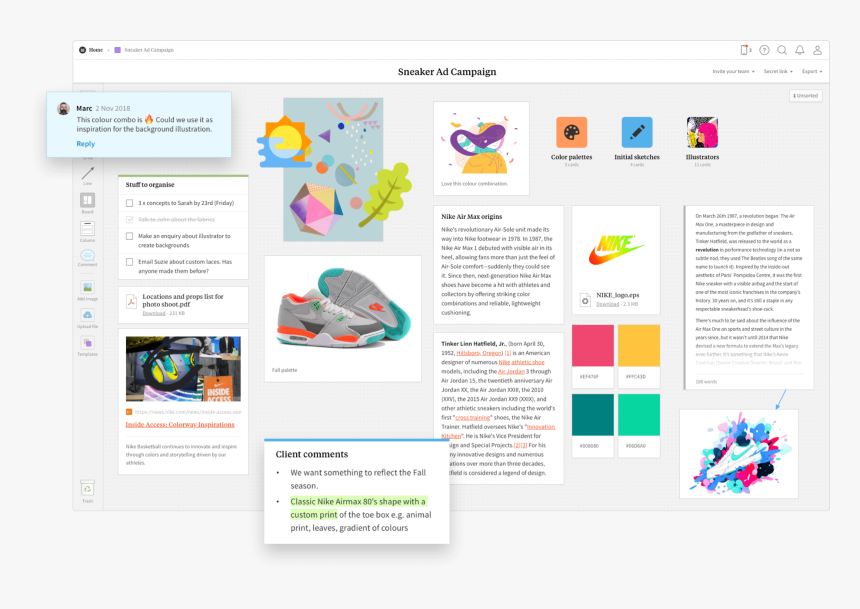
Task: Click the 1 Unsorted button
Action: click(805, 95)
